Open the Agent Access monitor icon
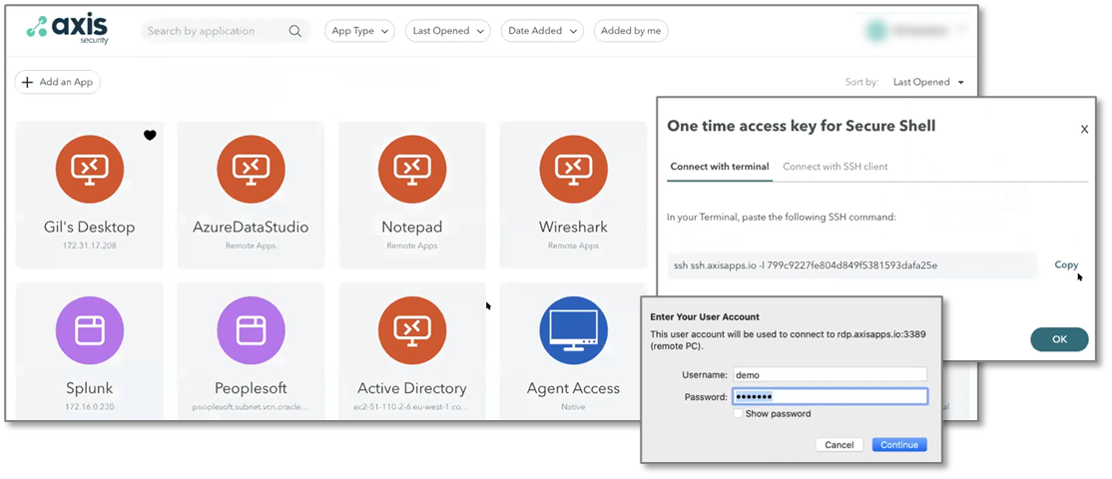The image size is (1112, 479). pos(573,330)
